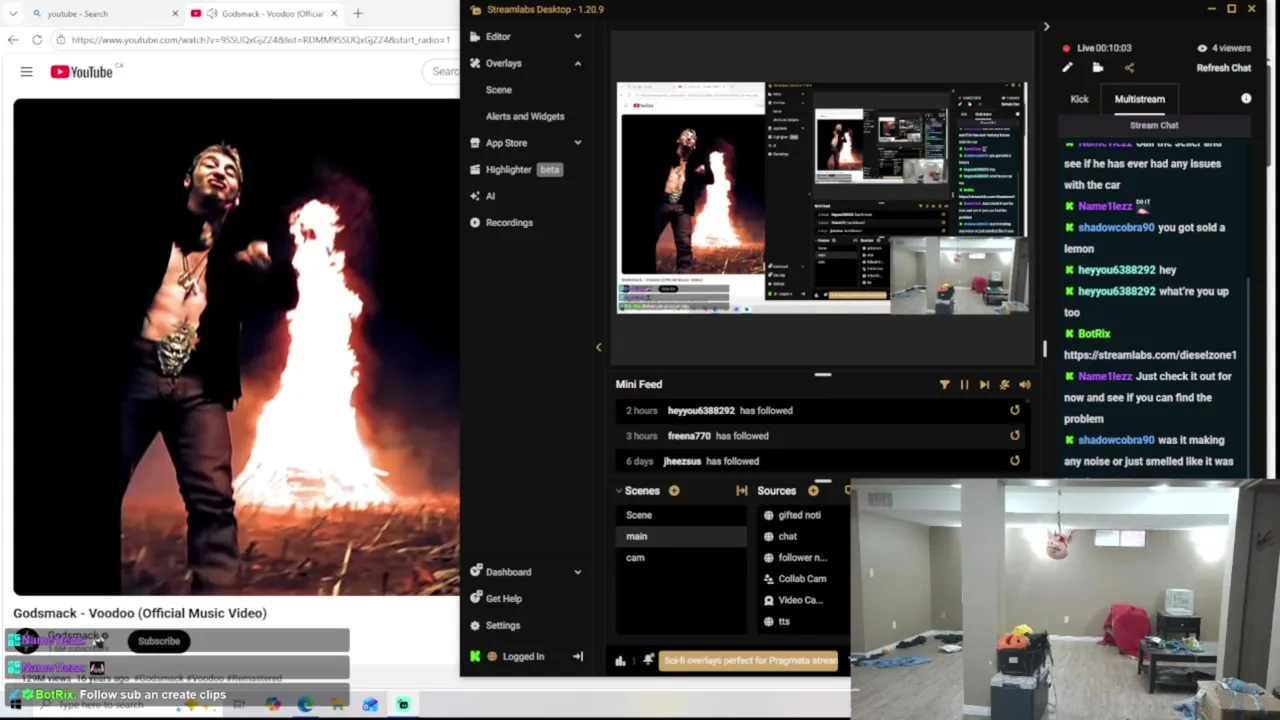
Task: Select the main scene
Action: [x=680, y=536]
